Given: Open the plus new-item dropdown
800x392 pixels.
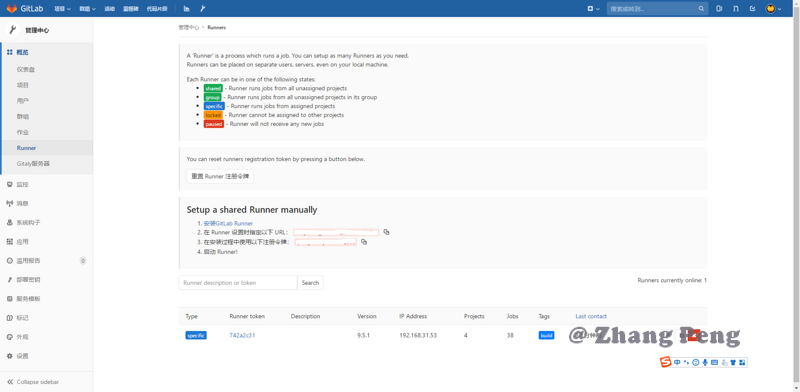Looking at the screenshot, I should tap(593, 9).
